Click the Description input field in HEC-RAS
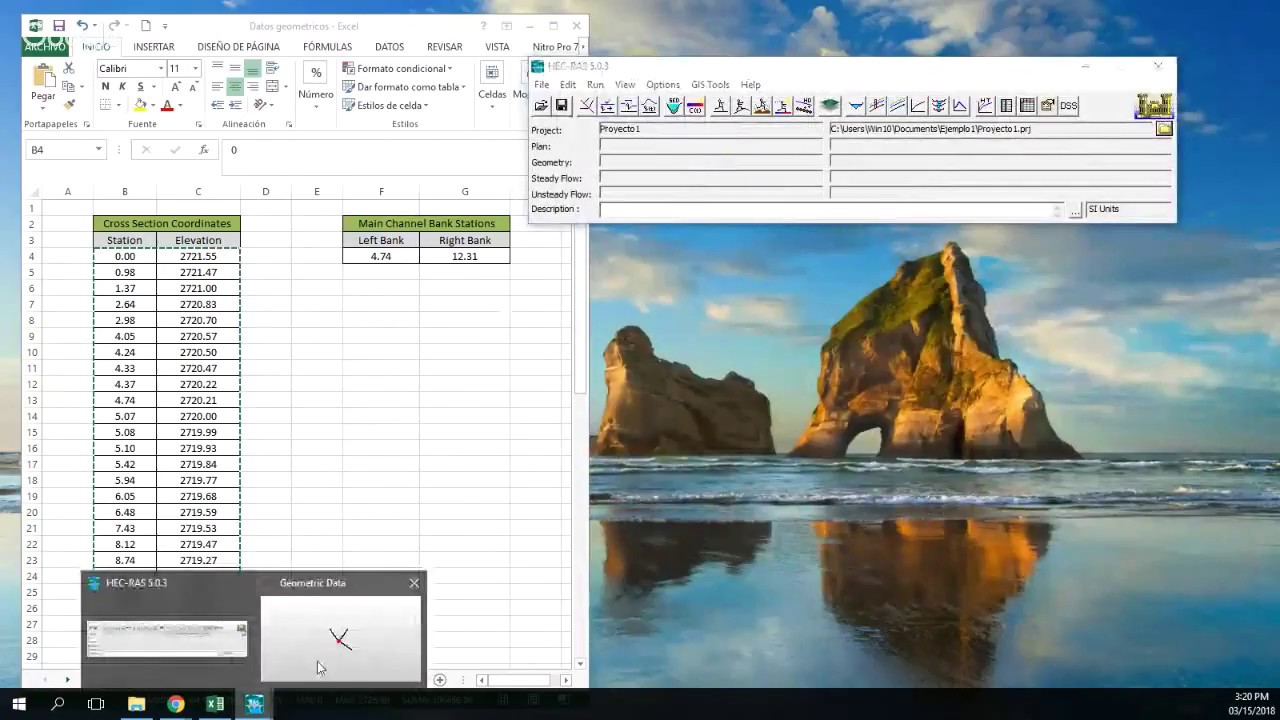The height and width of the screenshot is (720, 1280). [x=831, y=210]
